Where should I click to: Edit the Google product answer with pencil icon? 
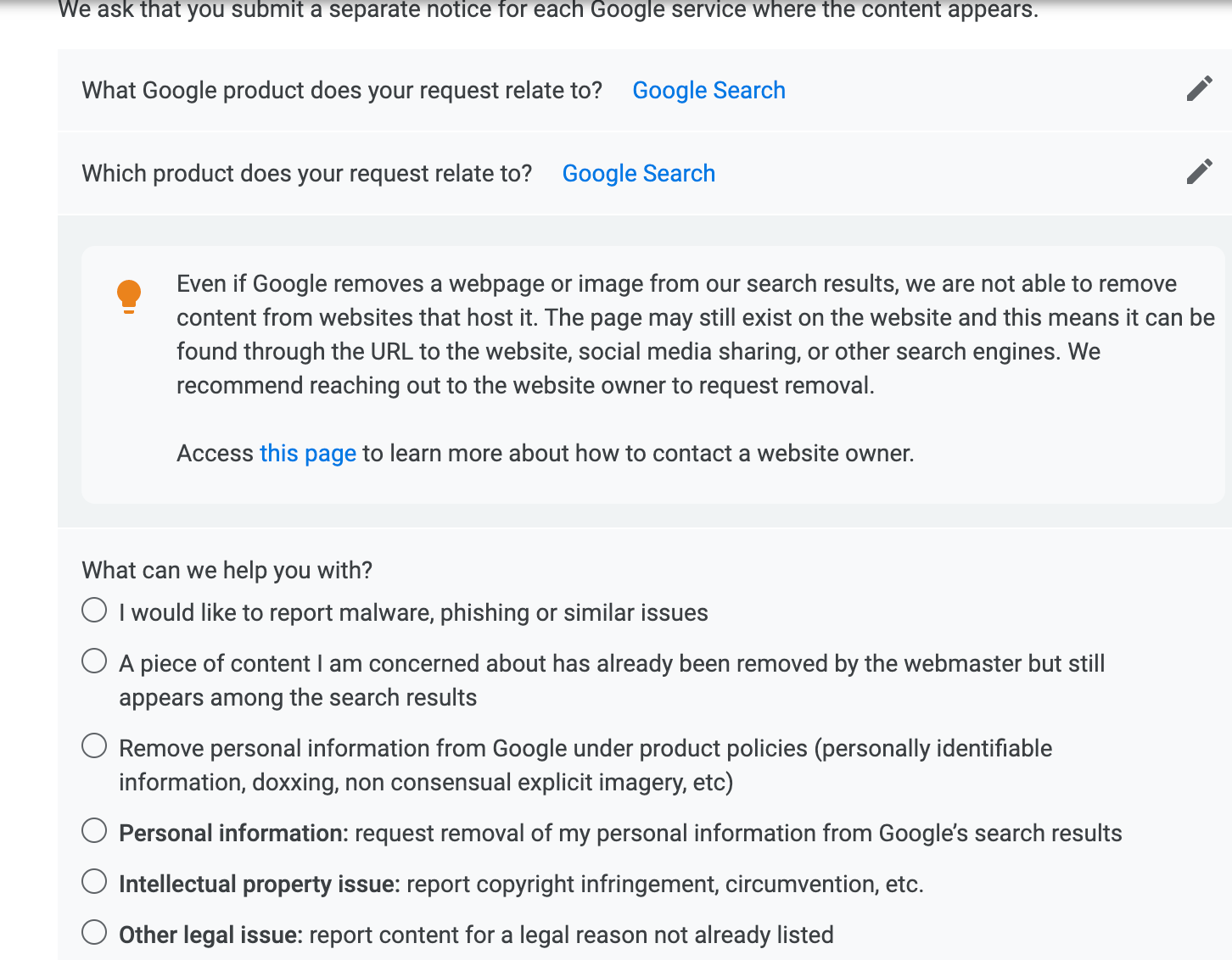[x=1199, y=88]
